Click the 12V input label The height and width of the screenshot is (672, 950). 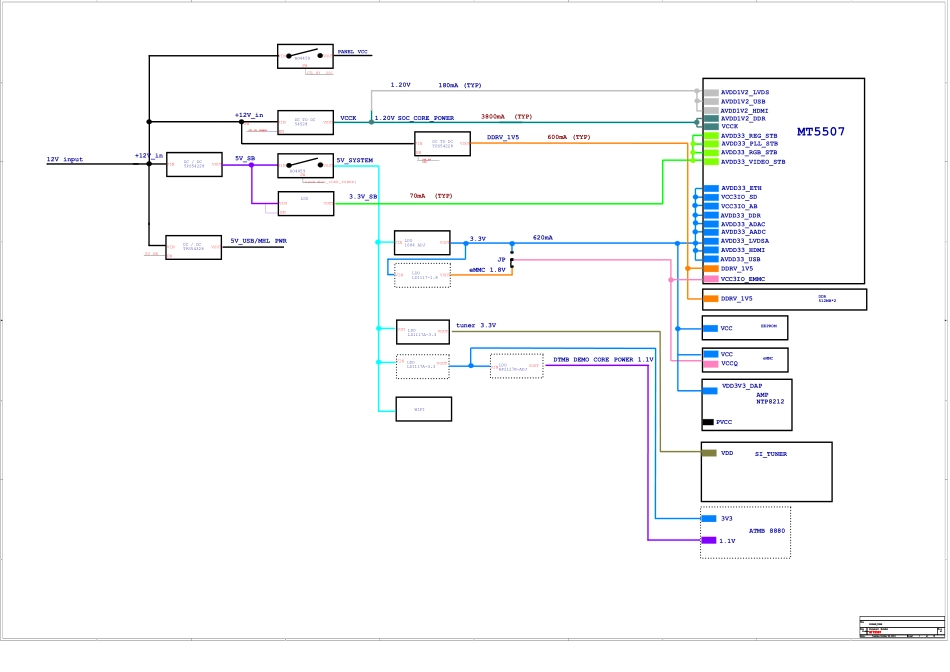(x=65, y=160)
